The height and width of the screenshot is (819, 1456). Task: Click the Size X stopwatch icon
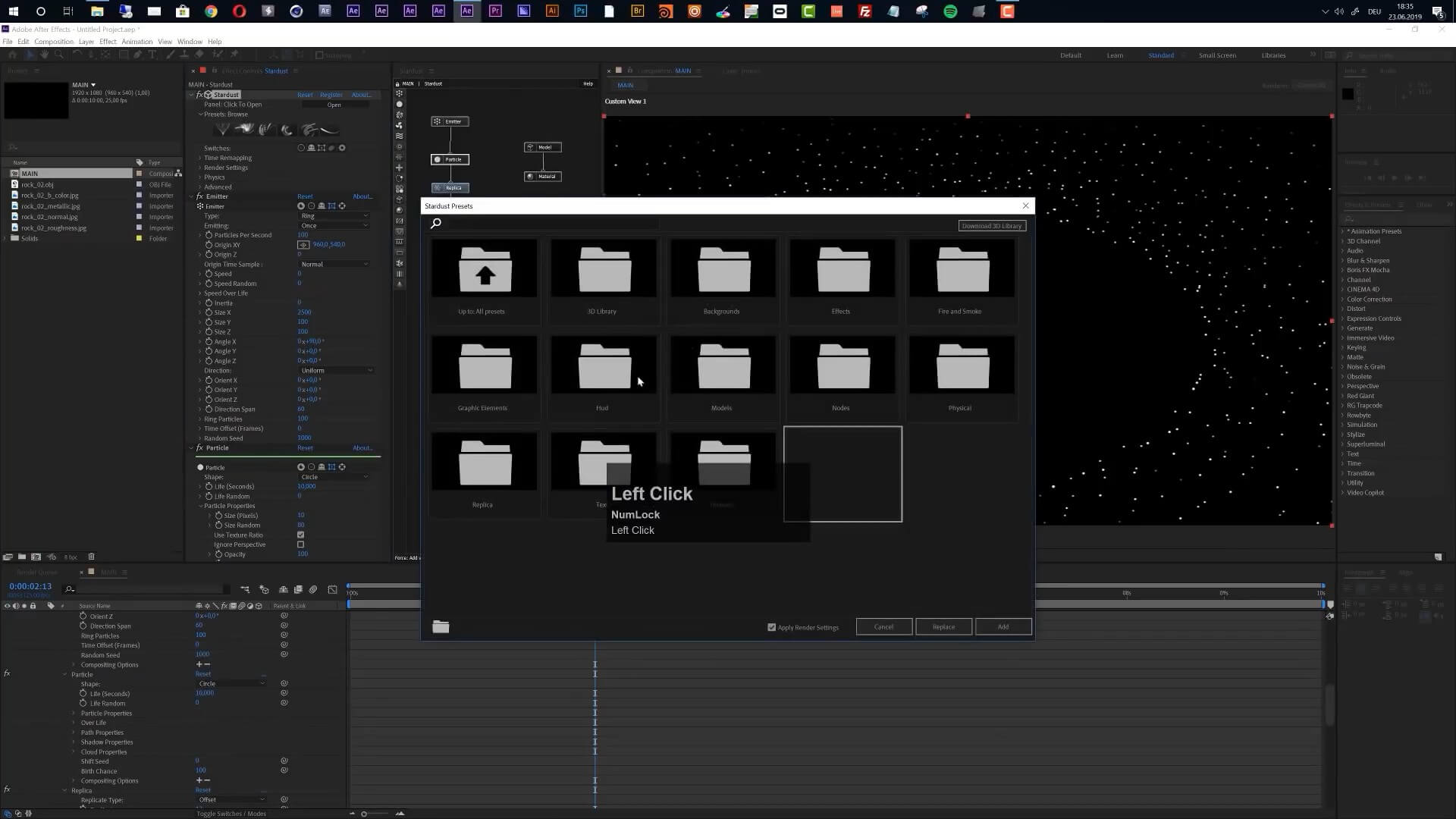click(x=209, y=312)
